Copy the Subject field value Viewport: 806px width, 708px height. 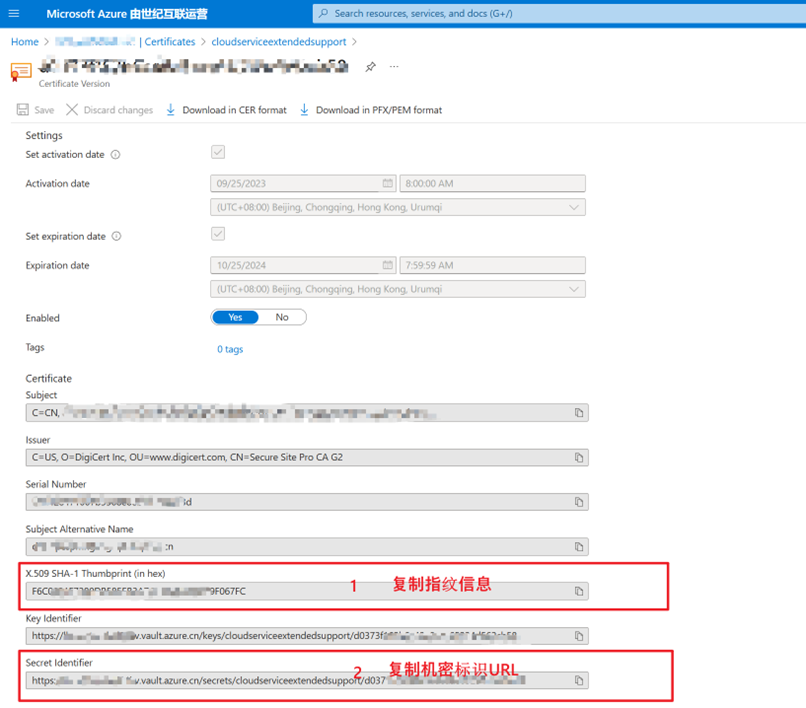(x=579, y=413)
